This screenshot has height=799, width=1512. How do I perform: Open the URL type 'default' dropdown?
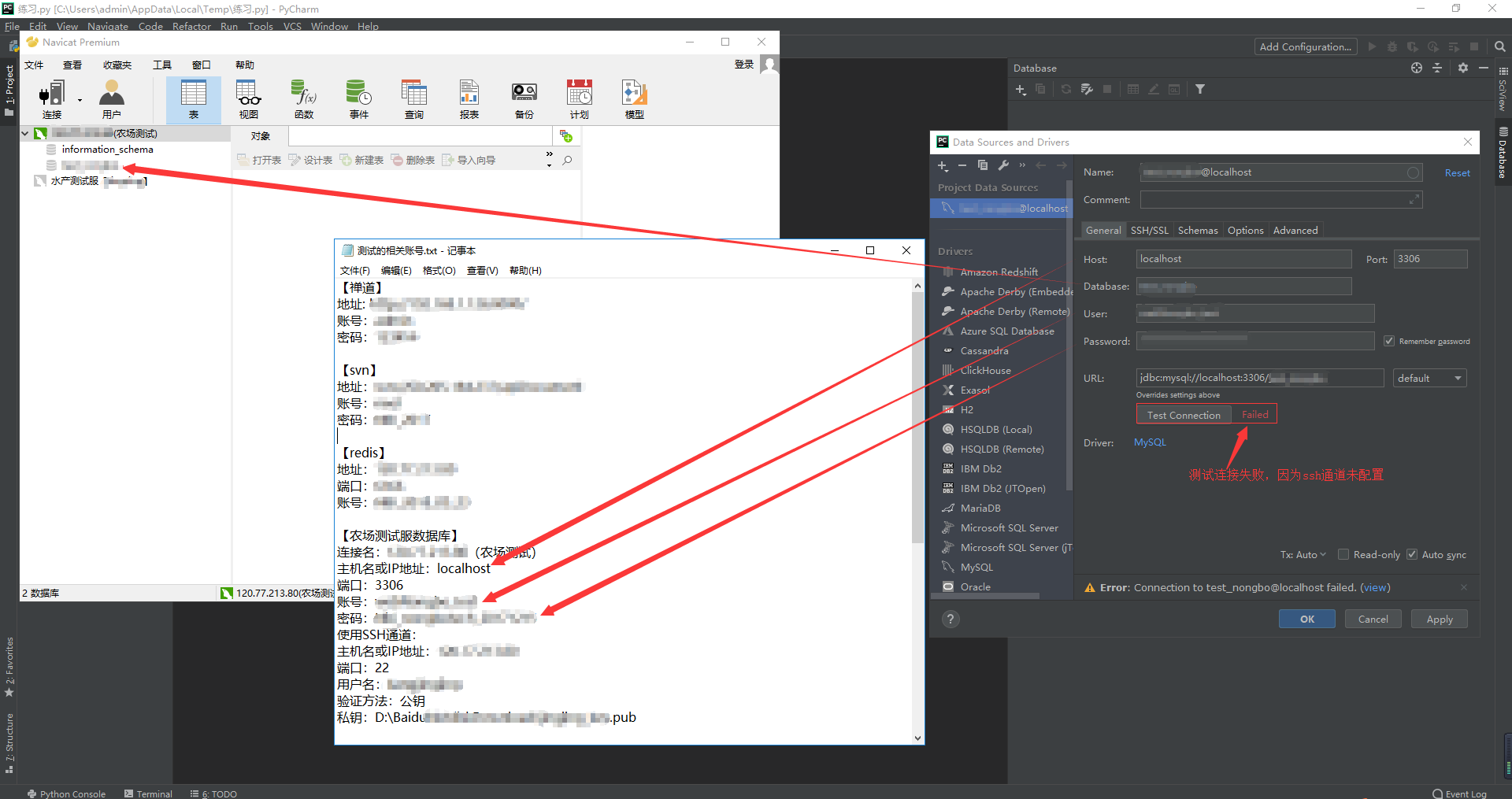tap(1429, 378)
